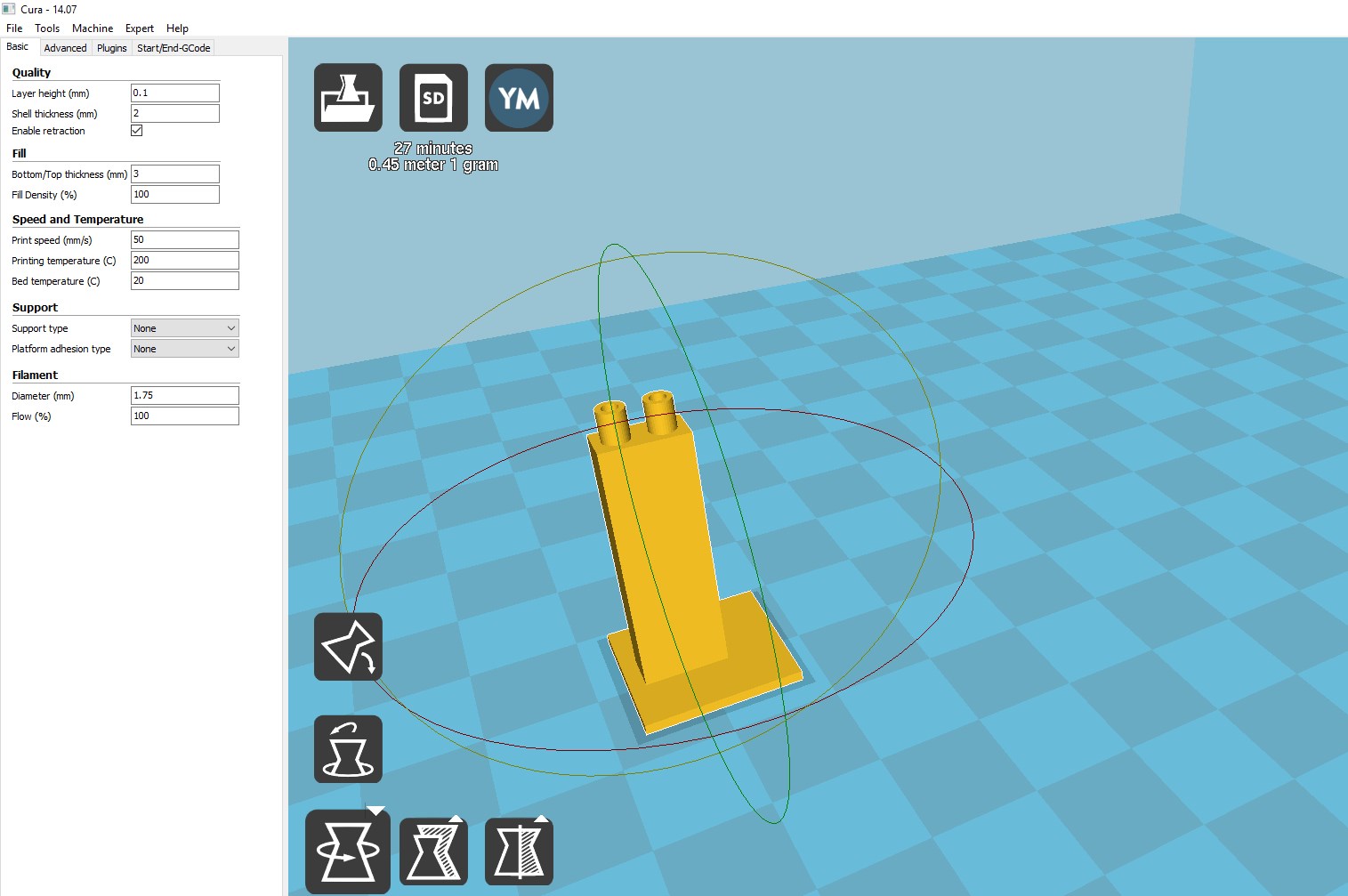Click the filament Diameter input field
Image resolution: width=1348 pixels, height=896 pixels.
[185, 395]
